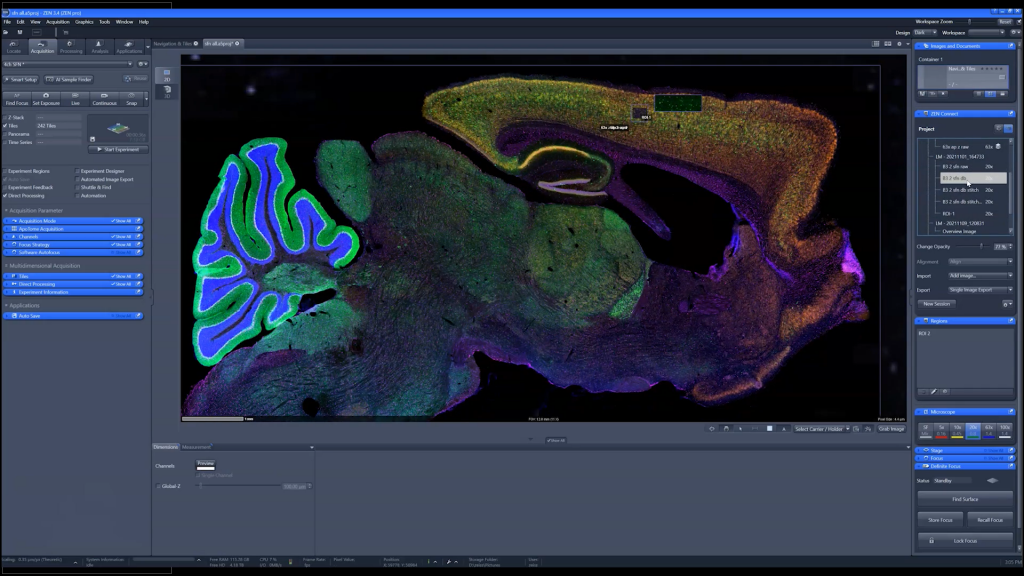Select the 5x objective in Microscope panel
This screenshot has width=1024, height=576.
[x=941, y=428]
